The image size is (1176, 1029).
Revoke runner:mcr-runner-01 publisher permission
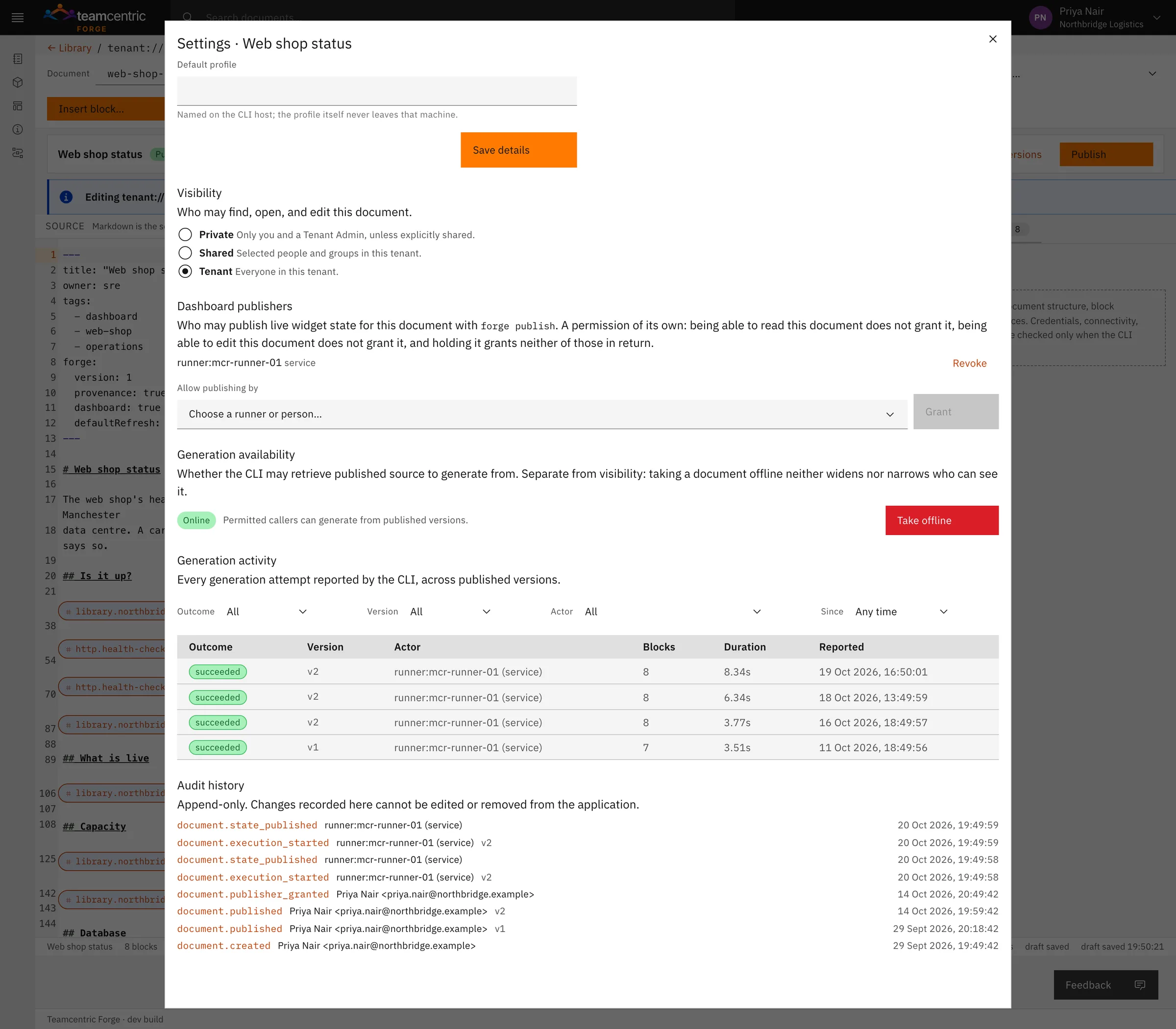click(969, 363)
